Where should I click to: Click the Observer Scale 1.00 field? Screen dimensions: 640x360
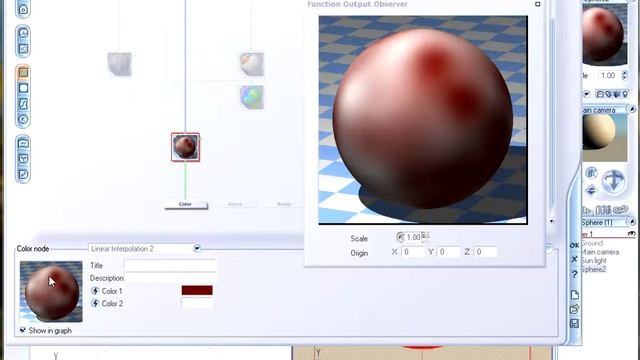coord(413,237)
